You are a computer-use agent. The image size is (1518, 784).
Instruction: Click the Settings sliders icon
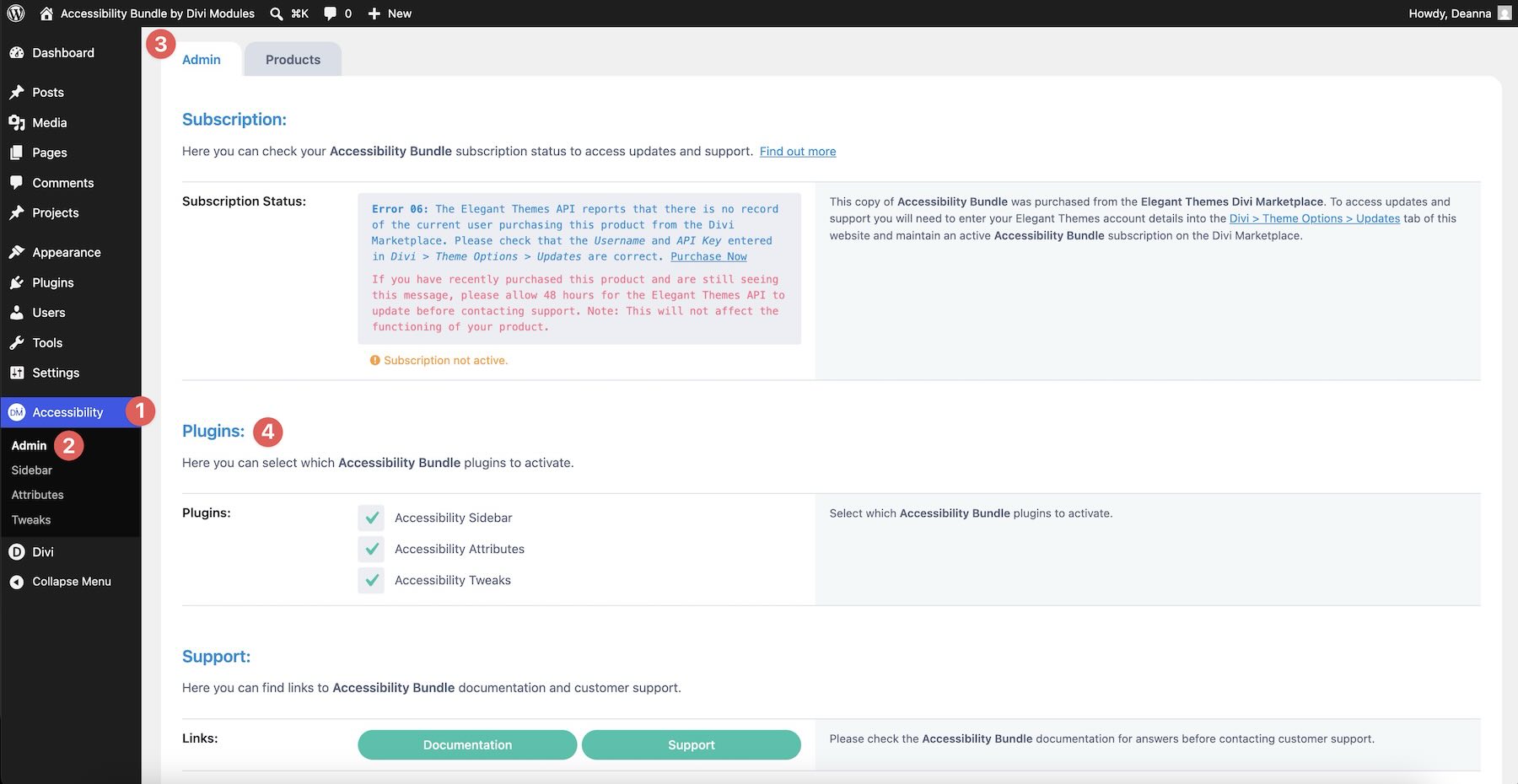[17, 373]
